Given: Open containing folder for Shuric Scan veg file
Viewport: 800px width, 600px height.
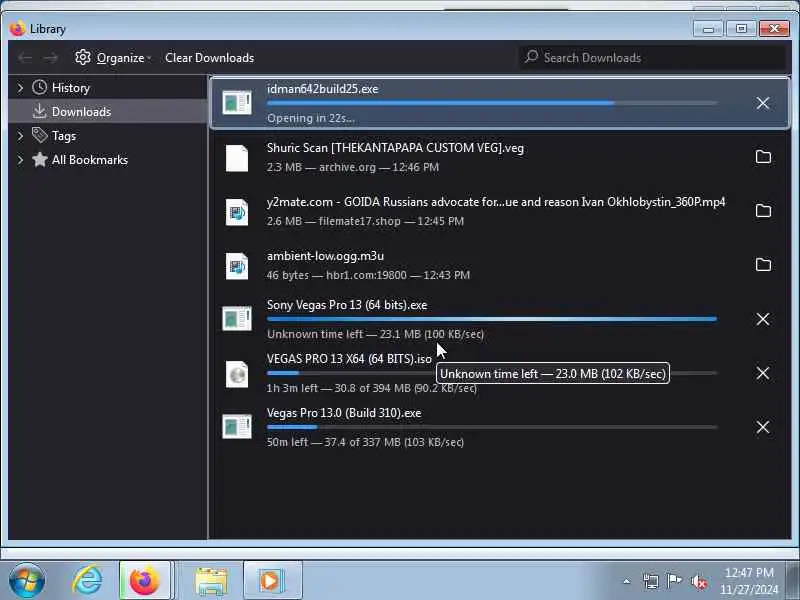Looking at the screenshot, I should [x=763, y=157].
